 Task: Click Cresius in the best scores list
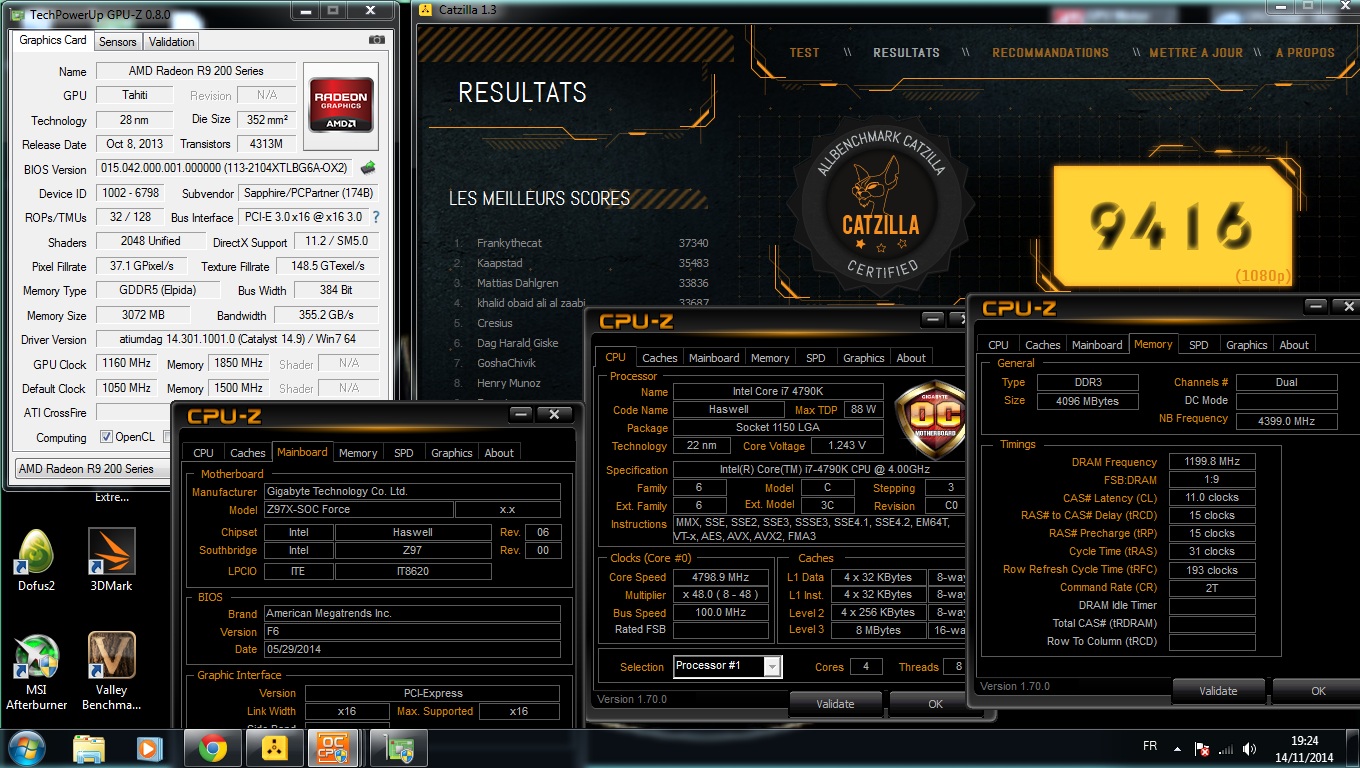point(495,323)
